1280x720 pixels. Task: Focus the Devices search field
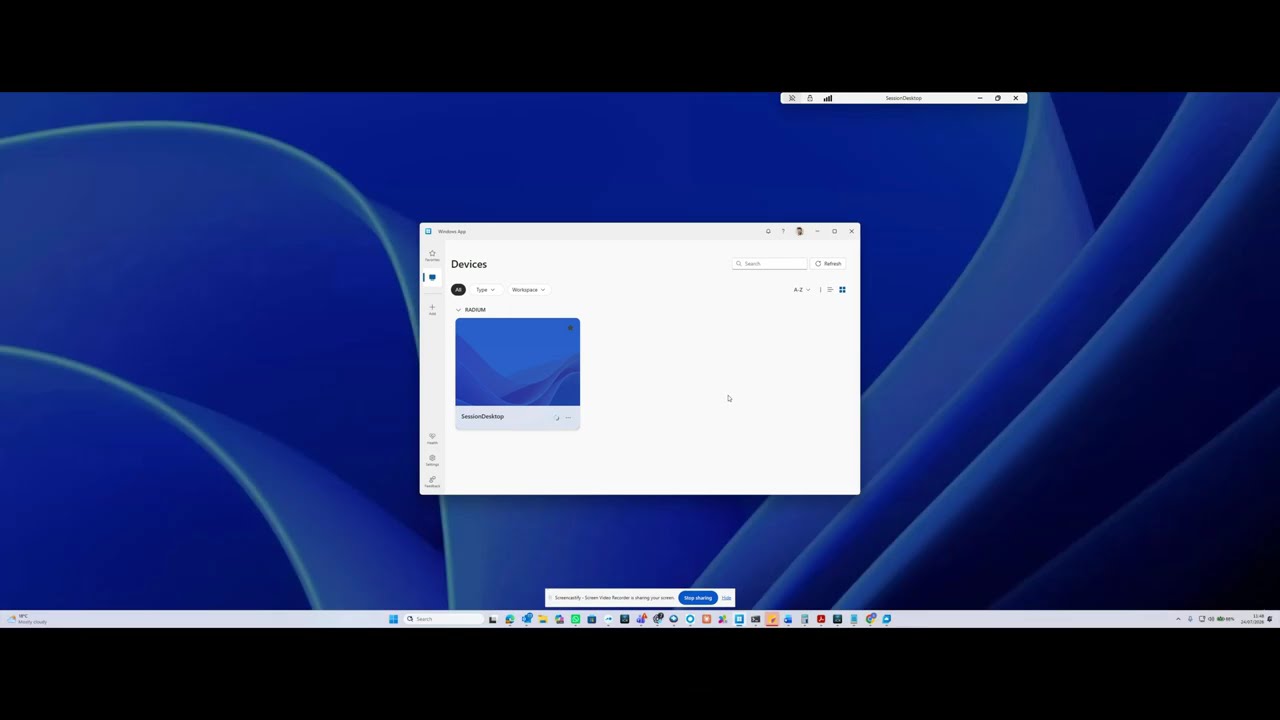tap(769, 264)
